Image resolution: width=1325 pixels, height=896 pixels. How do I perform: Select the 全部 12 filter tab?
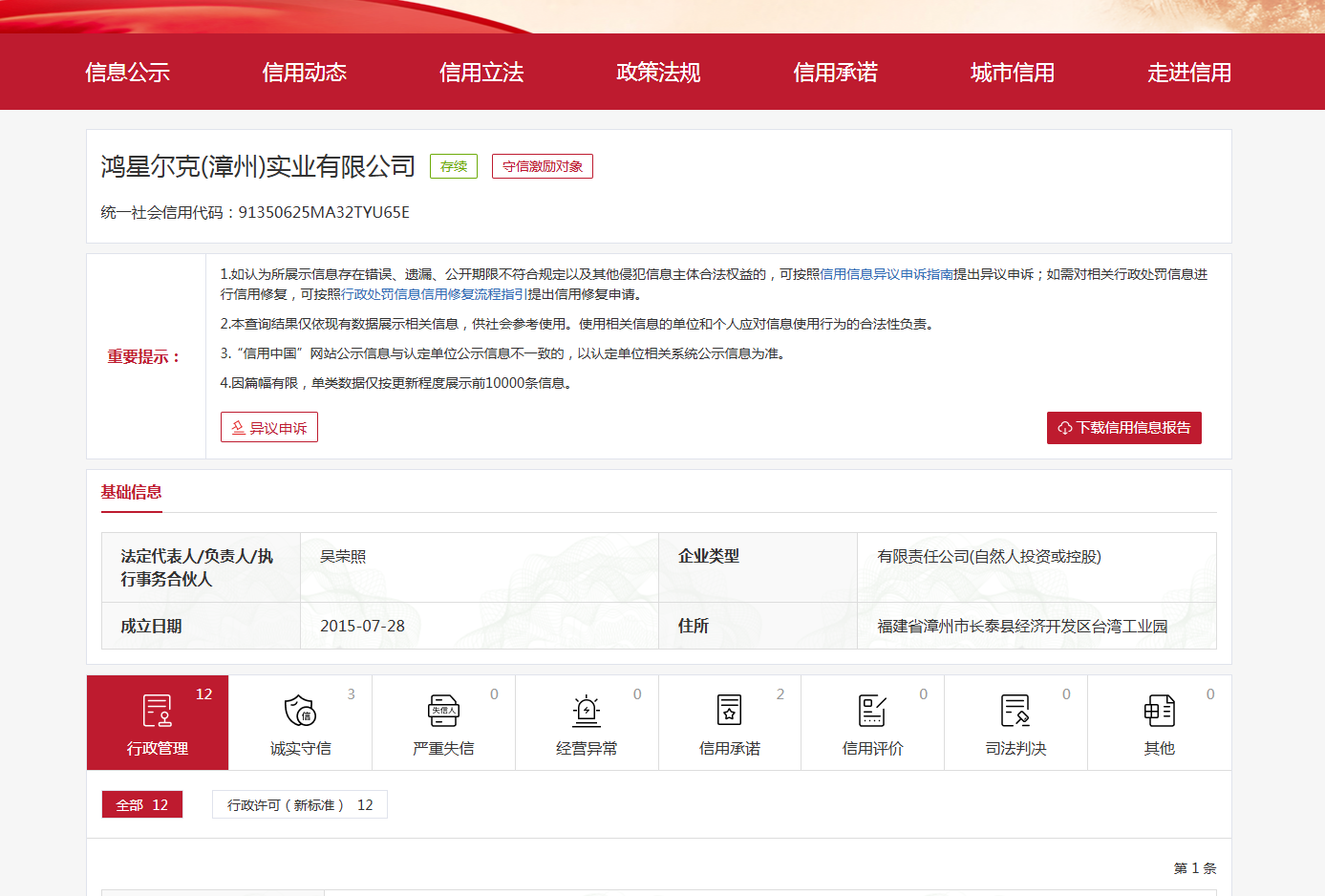tap(142, 805)
